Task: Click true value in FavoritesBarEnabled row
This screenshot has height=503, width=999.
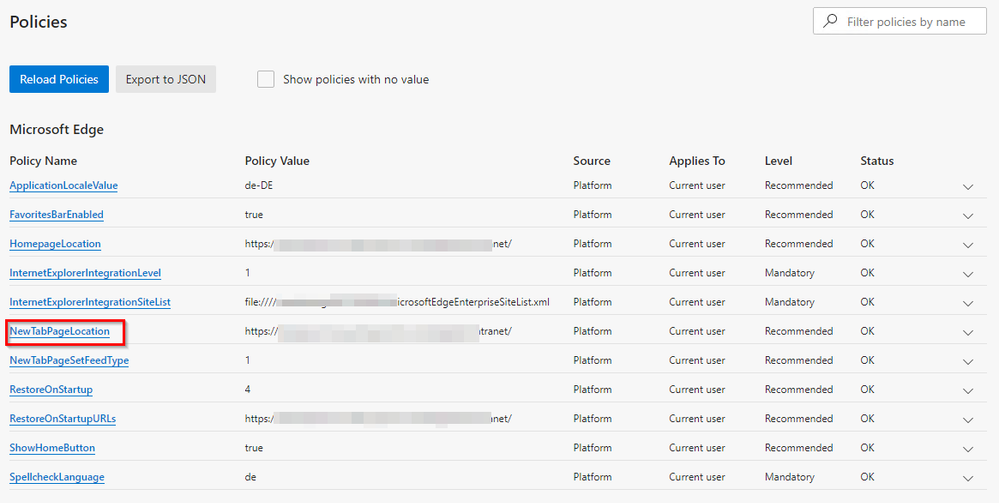Action: (254, 215)
